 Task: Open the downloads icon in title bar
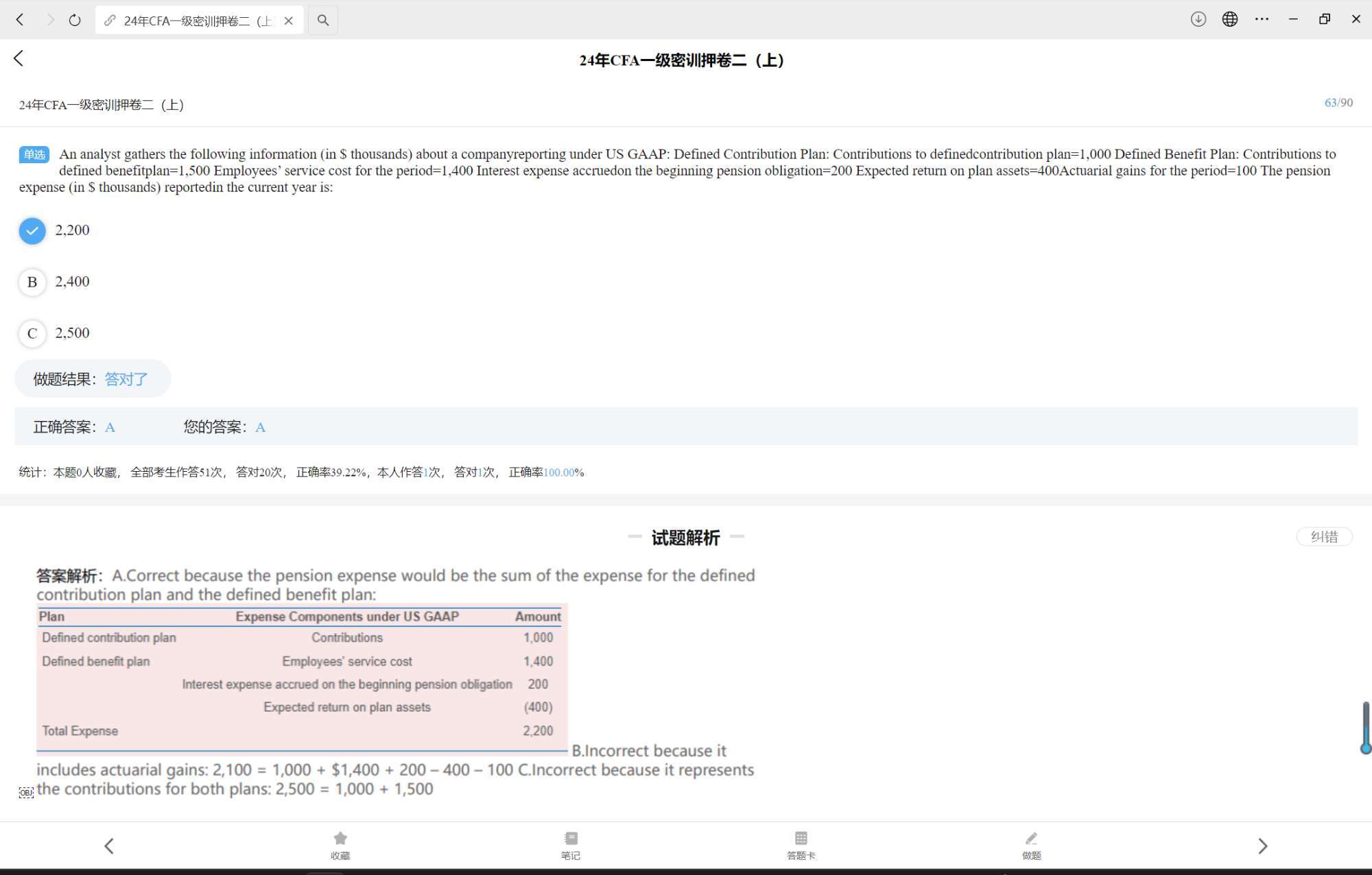click(x=1198, y=19)
